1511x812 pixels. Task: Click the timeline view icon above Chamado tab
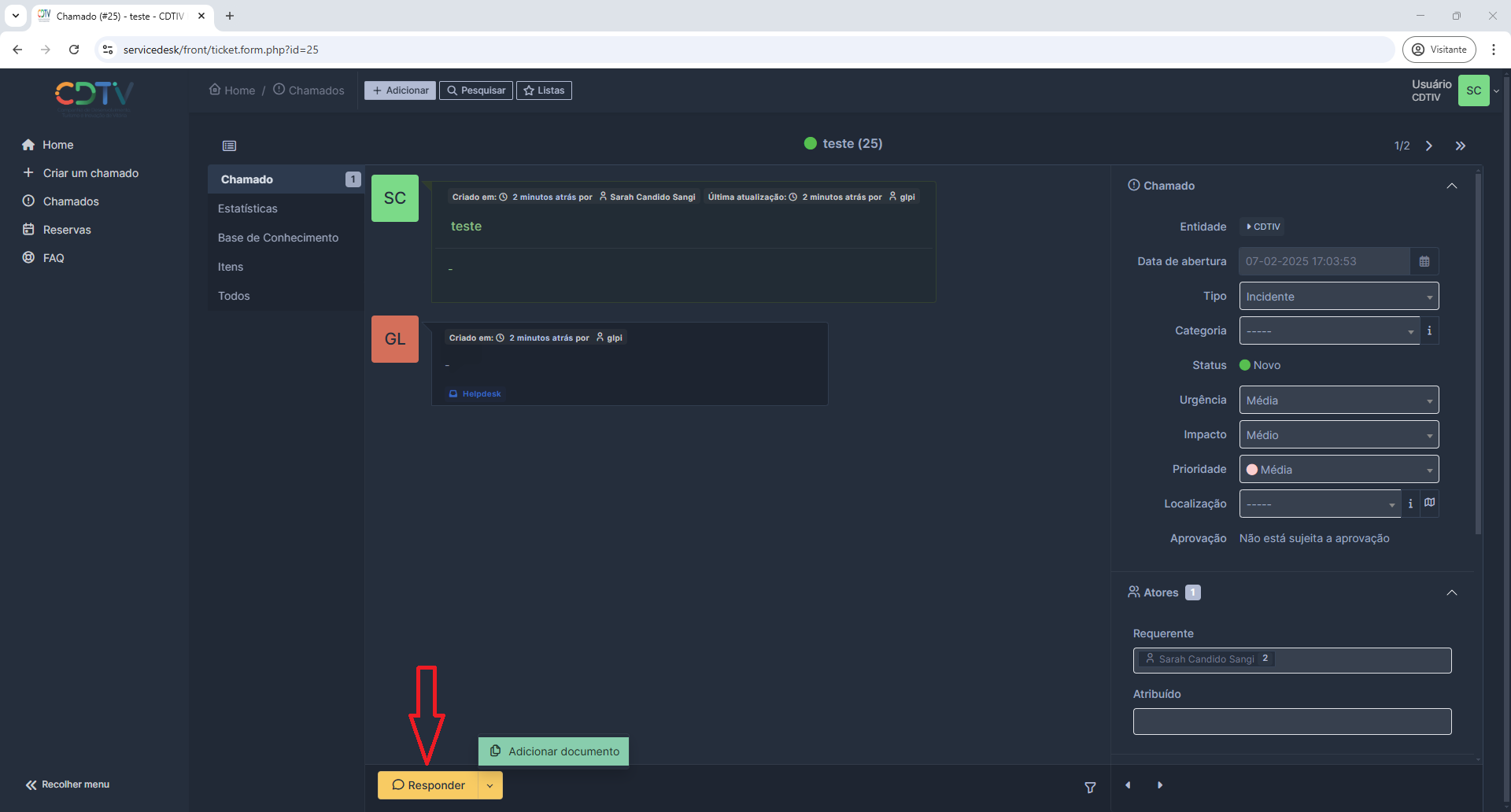229,146
